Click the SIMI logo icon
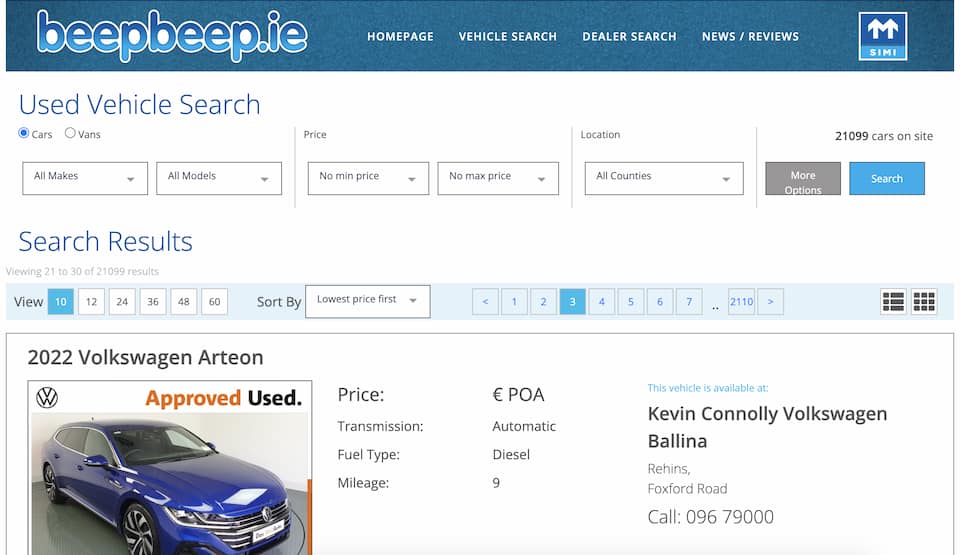 point(882,36)
